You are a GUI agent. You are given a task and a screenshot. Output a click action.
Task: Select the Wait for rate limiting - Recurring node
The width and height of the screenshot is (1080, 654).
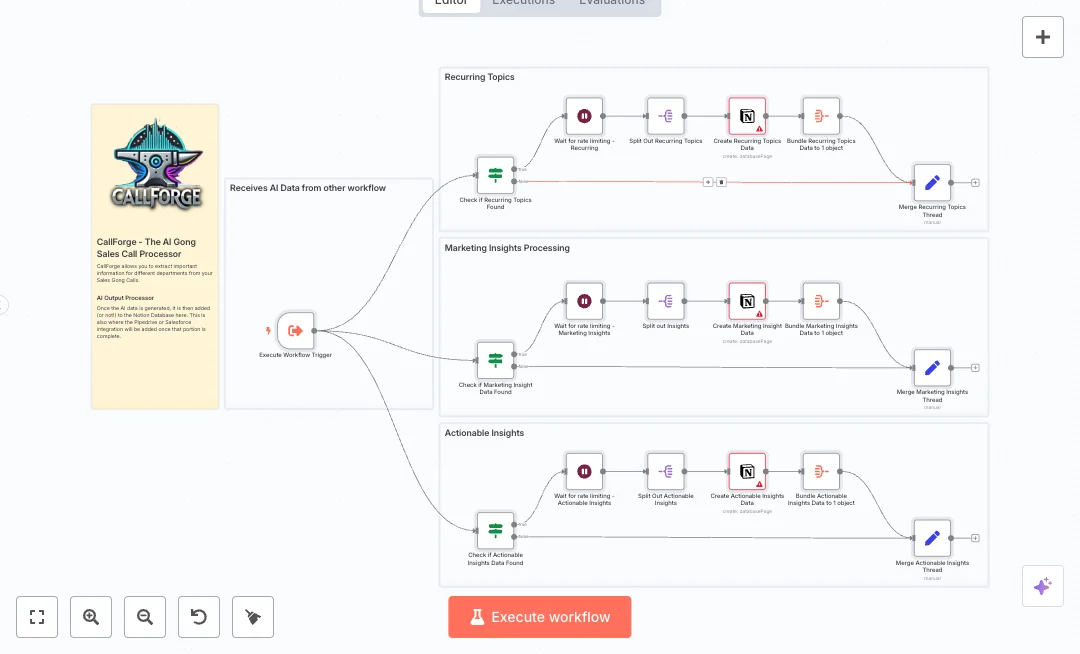584,116
